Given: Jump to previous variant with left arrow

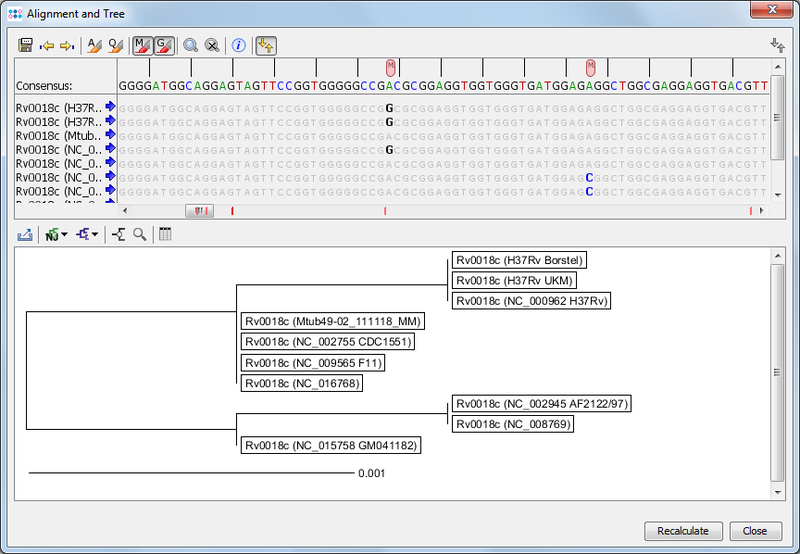Looking at the screenshot, I should 47,46.
